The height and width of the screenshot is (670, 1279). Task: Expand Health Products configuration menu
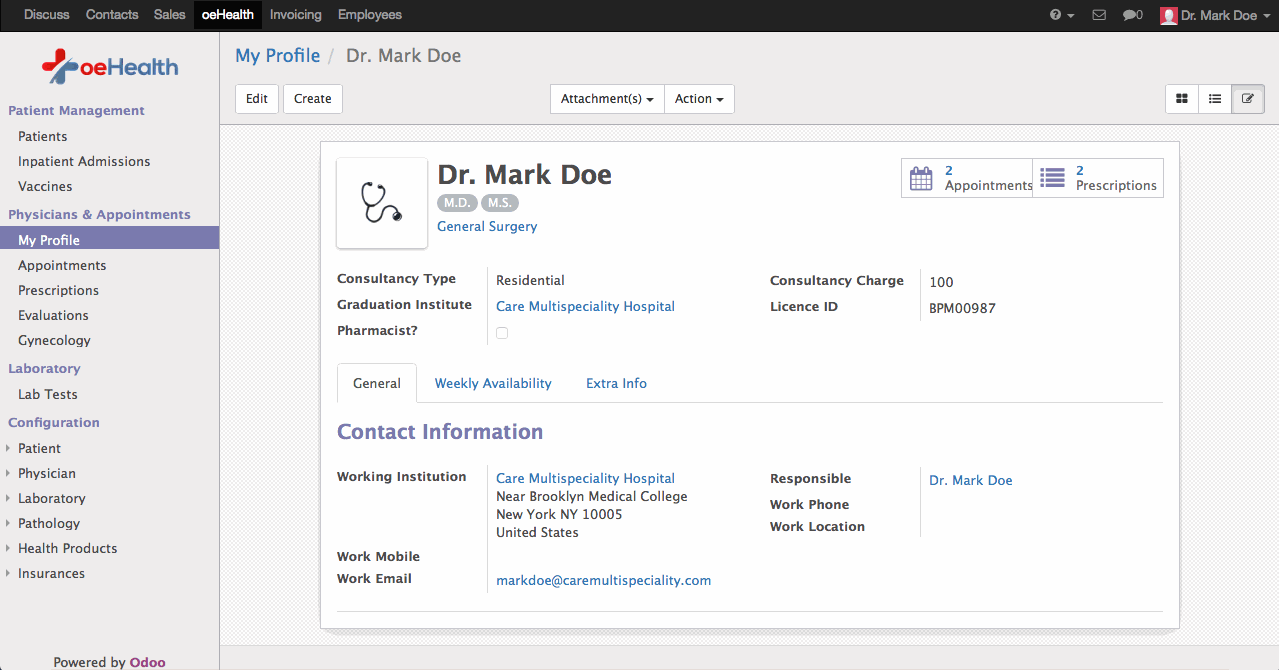pyautogui.click(x=67, y=548)
